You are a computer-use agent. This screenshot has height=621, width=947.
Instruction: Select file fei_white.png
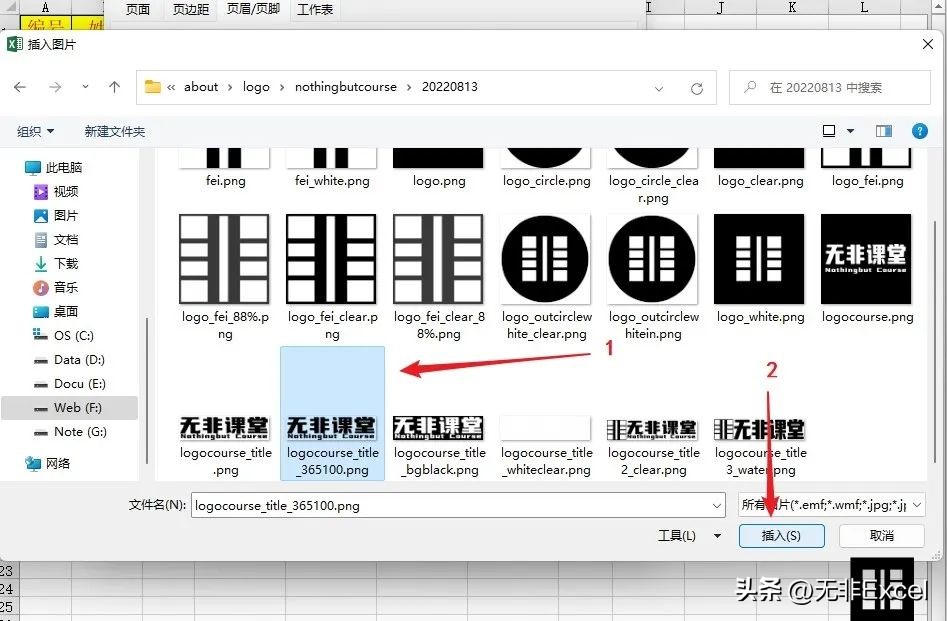332,169
